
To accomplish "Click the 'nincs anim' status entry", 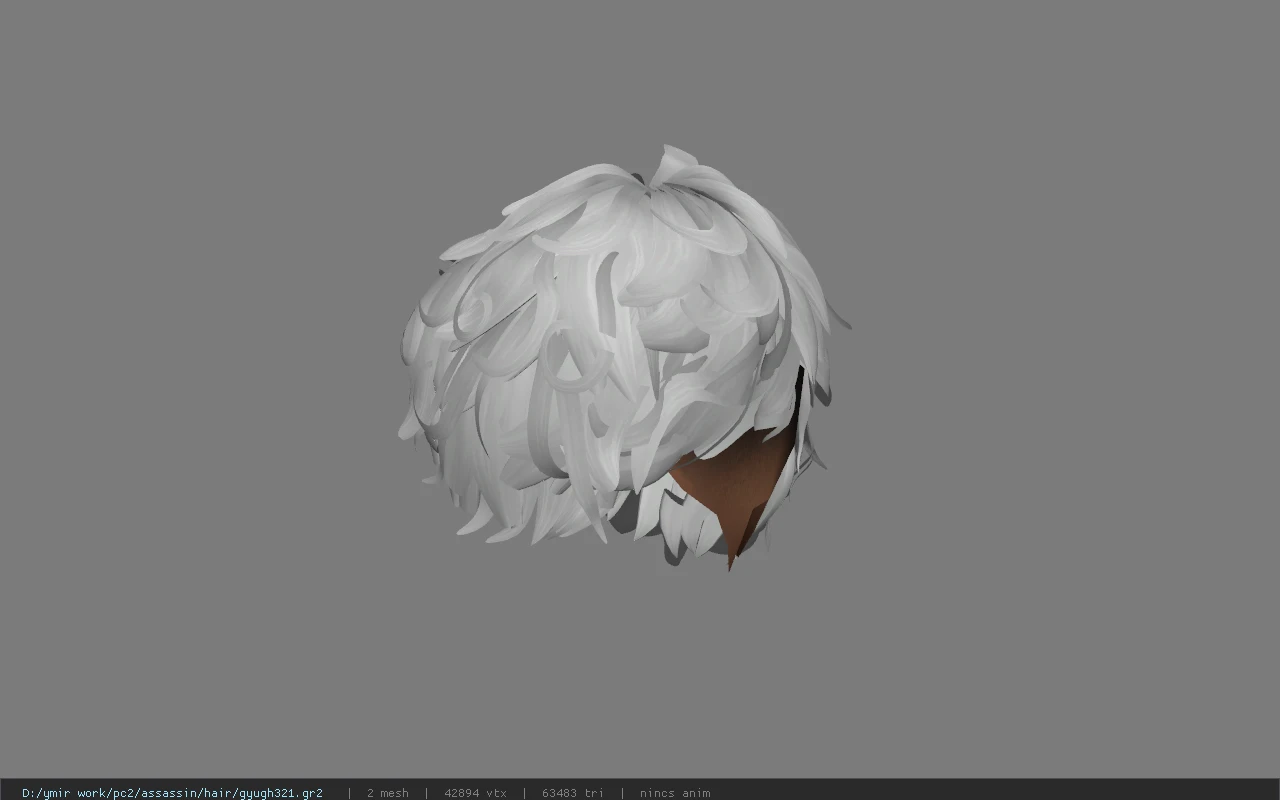I will [x=675, y=792].
